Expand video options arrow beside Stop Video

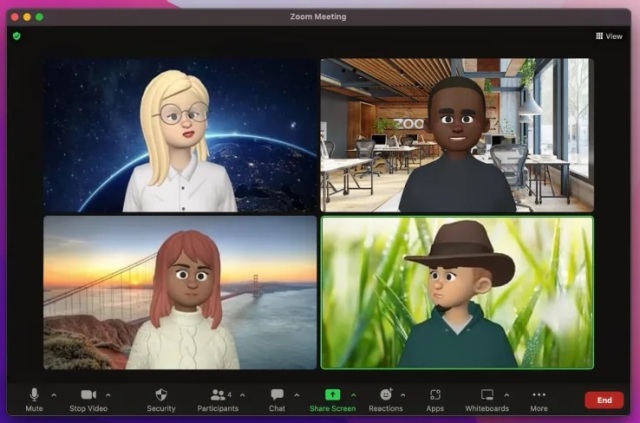click(x=108, y=394)
